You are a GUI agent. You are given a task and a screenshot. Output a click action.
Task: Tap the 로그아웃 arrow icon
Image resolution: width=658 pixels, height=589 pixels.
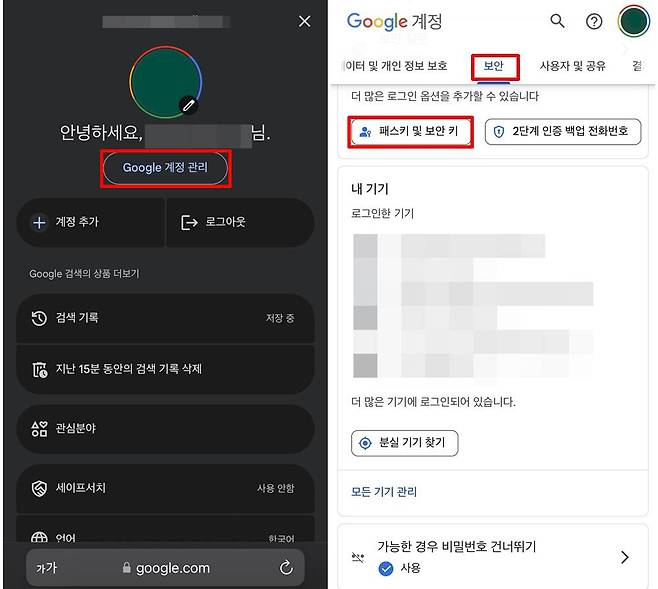coord(189,222)
